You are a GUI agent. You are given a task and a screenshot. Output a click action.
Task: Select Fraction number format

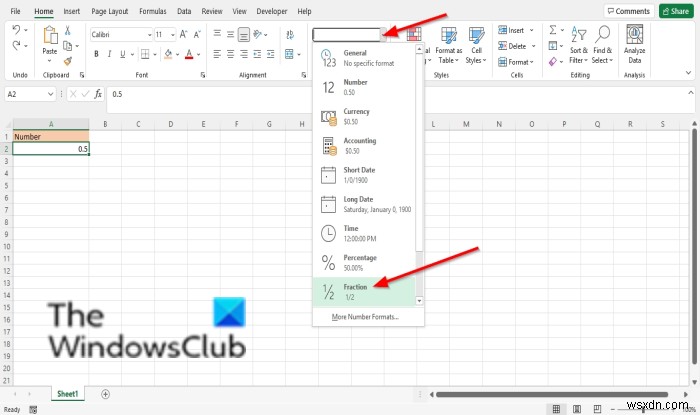click(364, 292)
